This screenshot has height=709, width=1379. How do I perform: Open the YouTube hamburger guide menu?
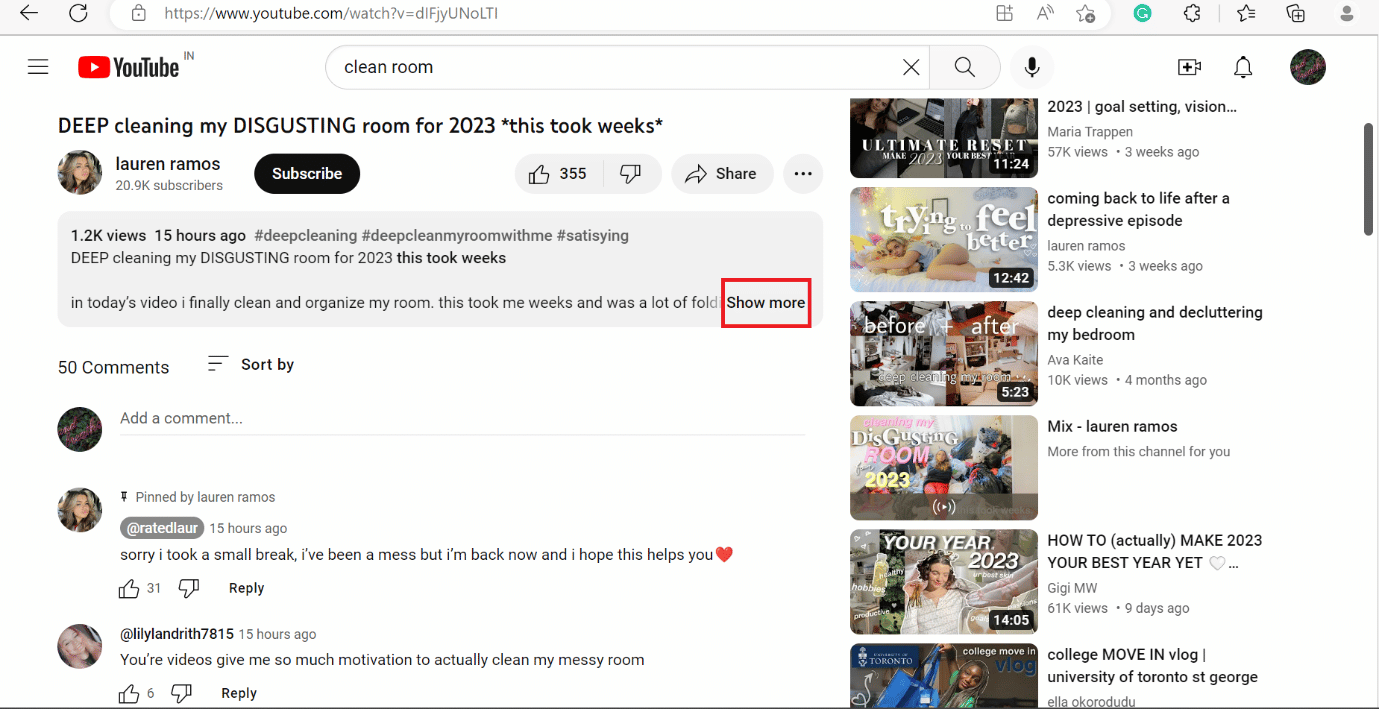[x=38, y=67]
